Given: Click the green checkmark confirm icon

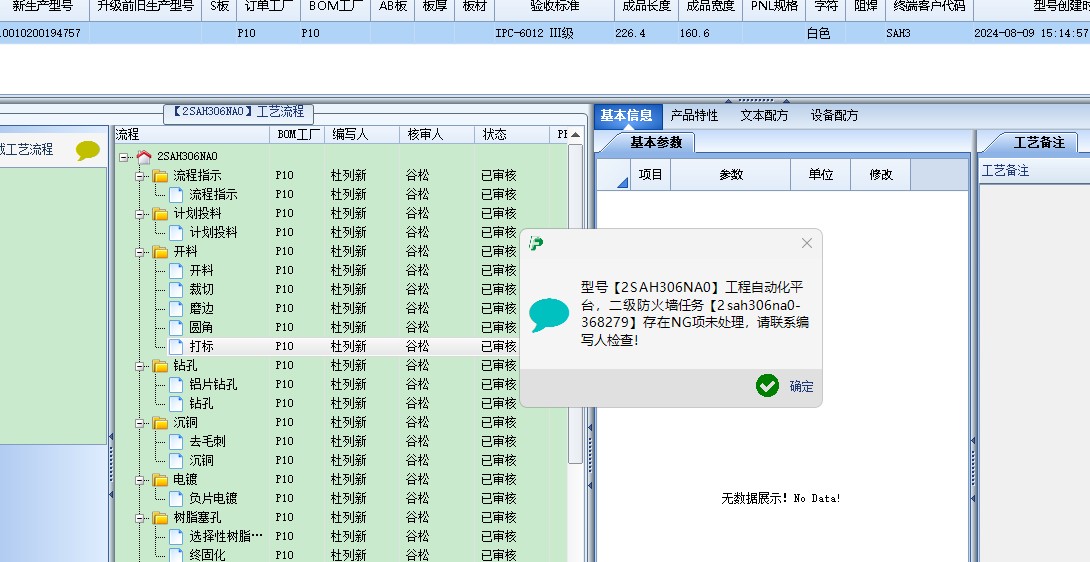Looking at the screenshot, I should (x=767, y=385).
